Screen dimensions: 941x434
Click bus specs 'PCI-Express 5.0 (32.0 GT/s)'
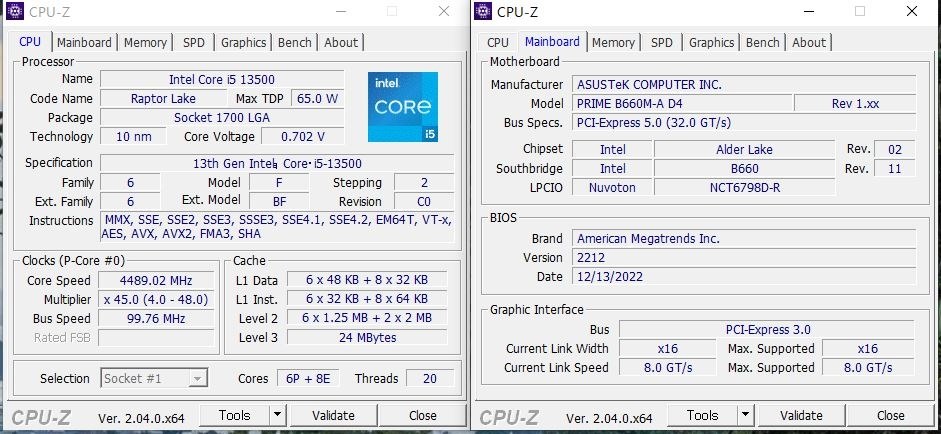744,123
